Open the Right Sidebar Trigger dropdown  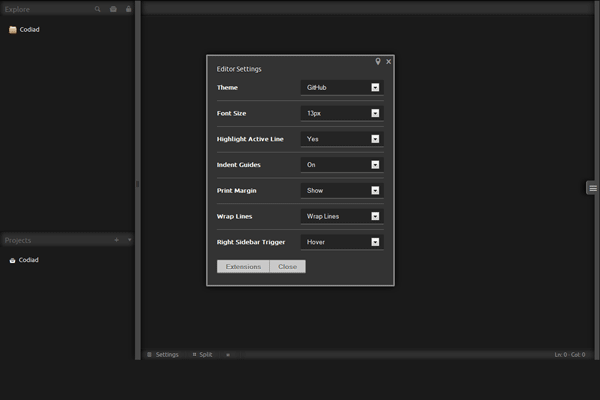click(x=342, y=242)
